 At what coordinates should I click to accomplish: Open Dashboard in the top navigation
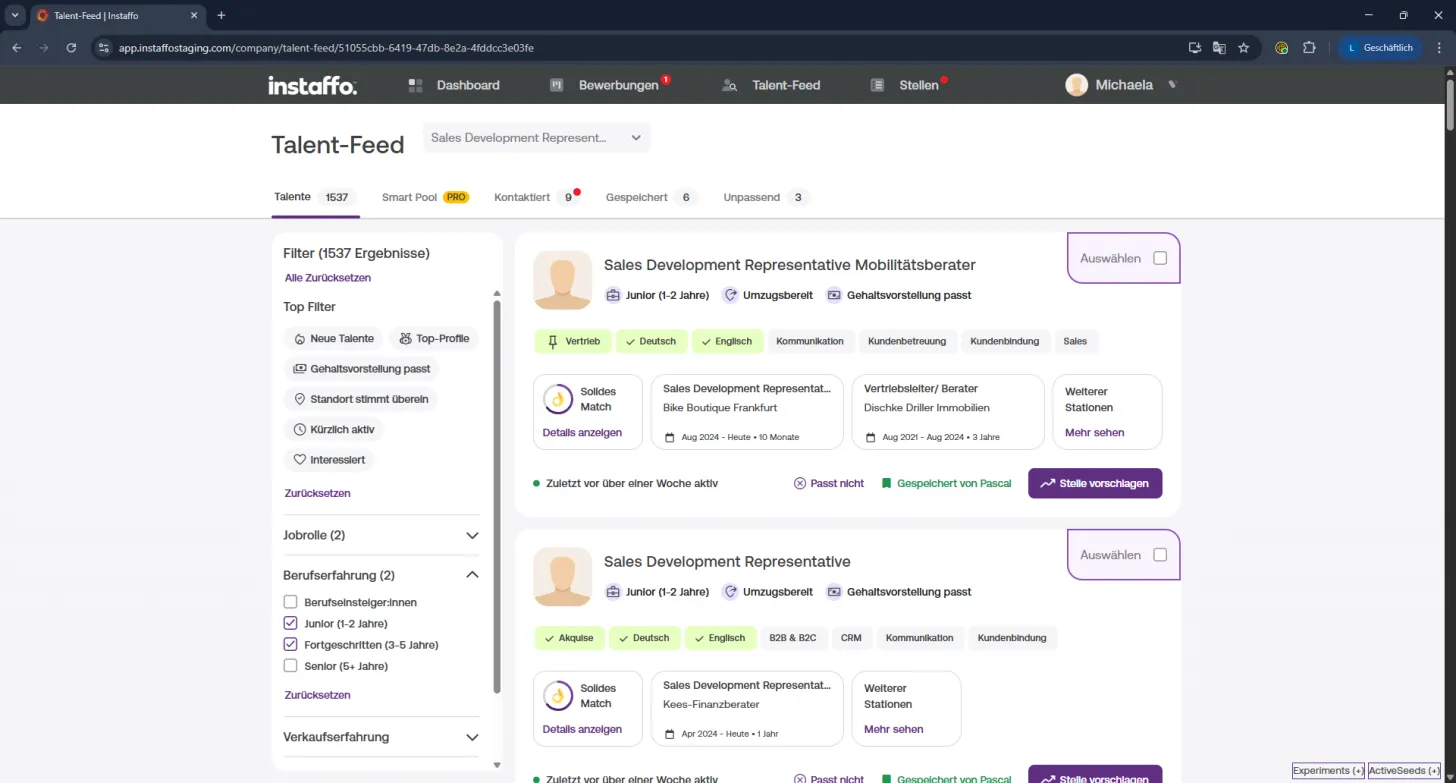454,85
